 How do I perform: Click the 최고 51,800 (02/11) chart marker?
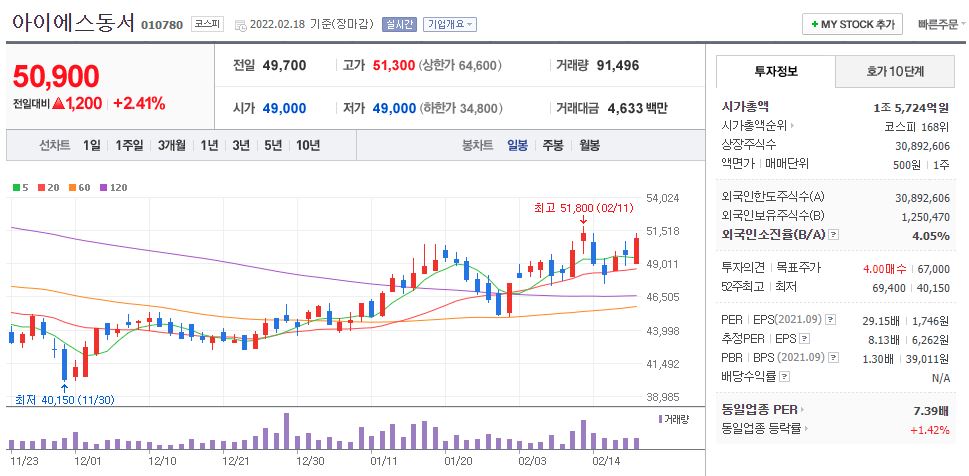coord(584,208)
